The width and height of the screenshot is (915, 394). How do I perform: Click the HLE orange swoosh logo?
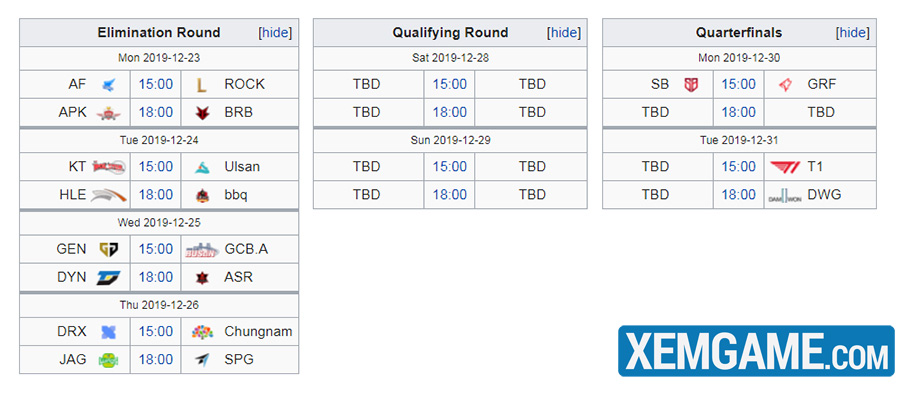109,195
